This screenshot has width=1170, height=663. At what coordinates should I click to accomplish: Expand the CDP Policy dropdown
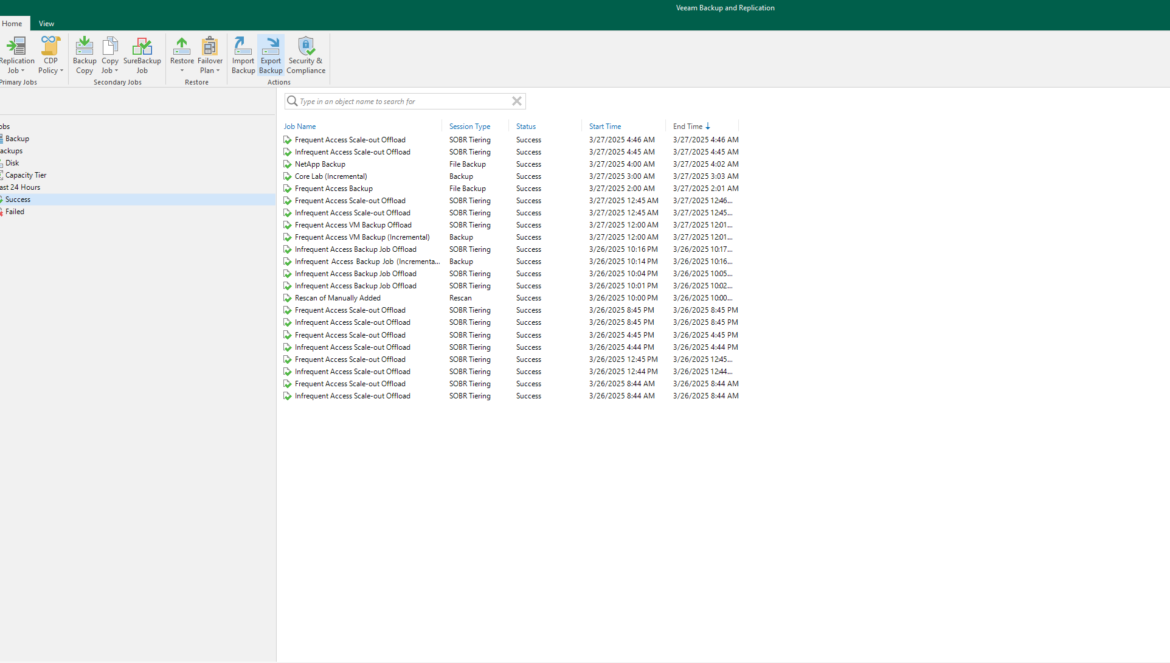coord(51,55)
